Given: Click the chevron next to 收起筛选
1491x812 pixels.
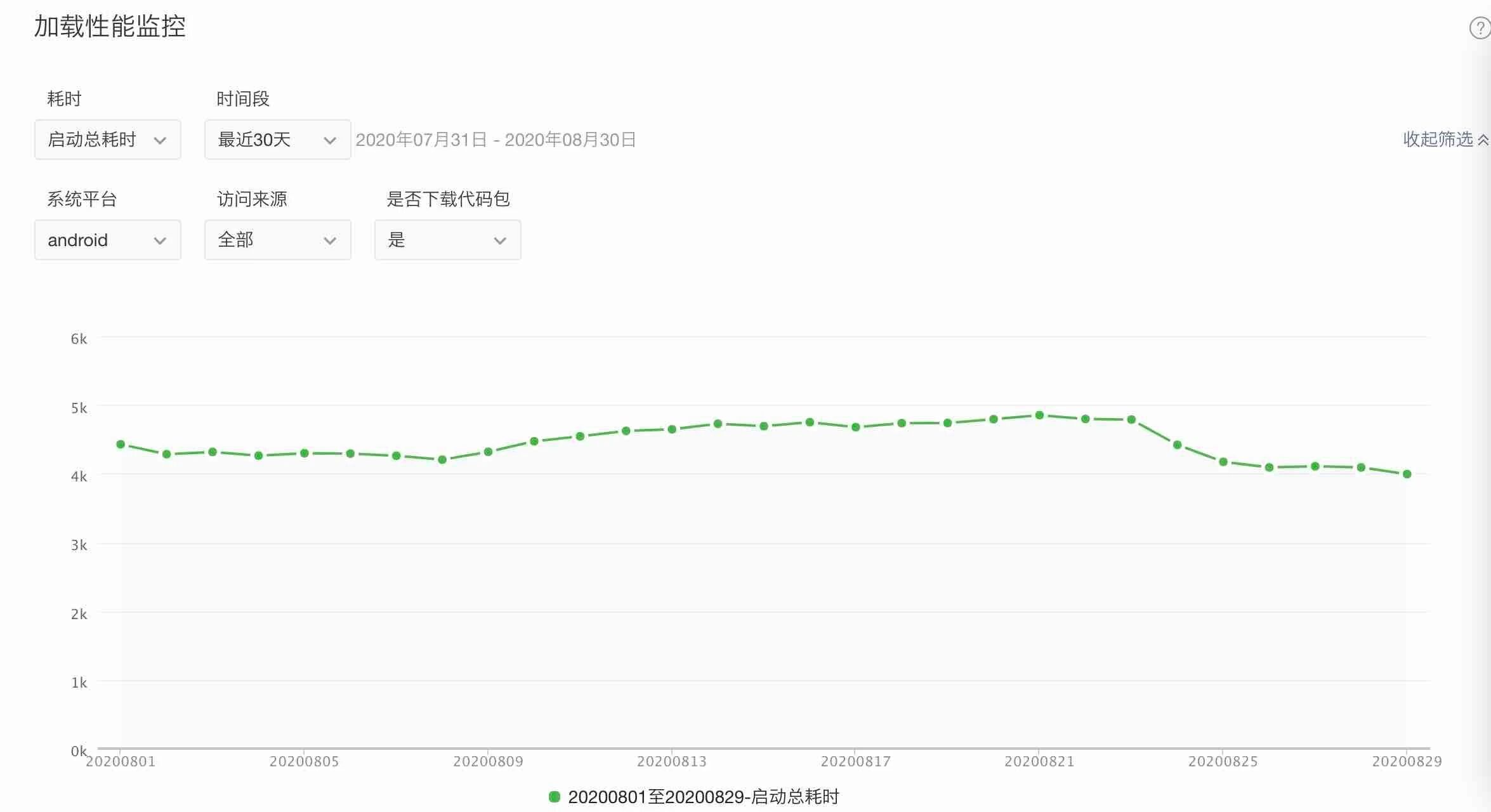Looking at the screenshot, I should [x=1483, y=140].
